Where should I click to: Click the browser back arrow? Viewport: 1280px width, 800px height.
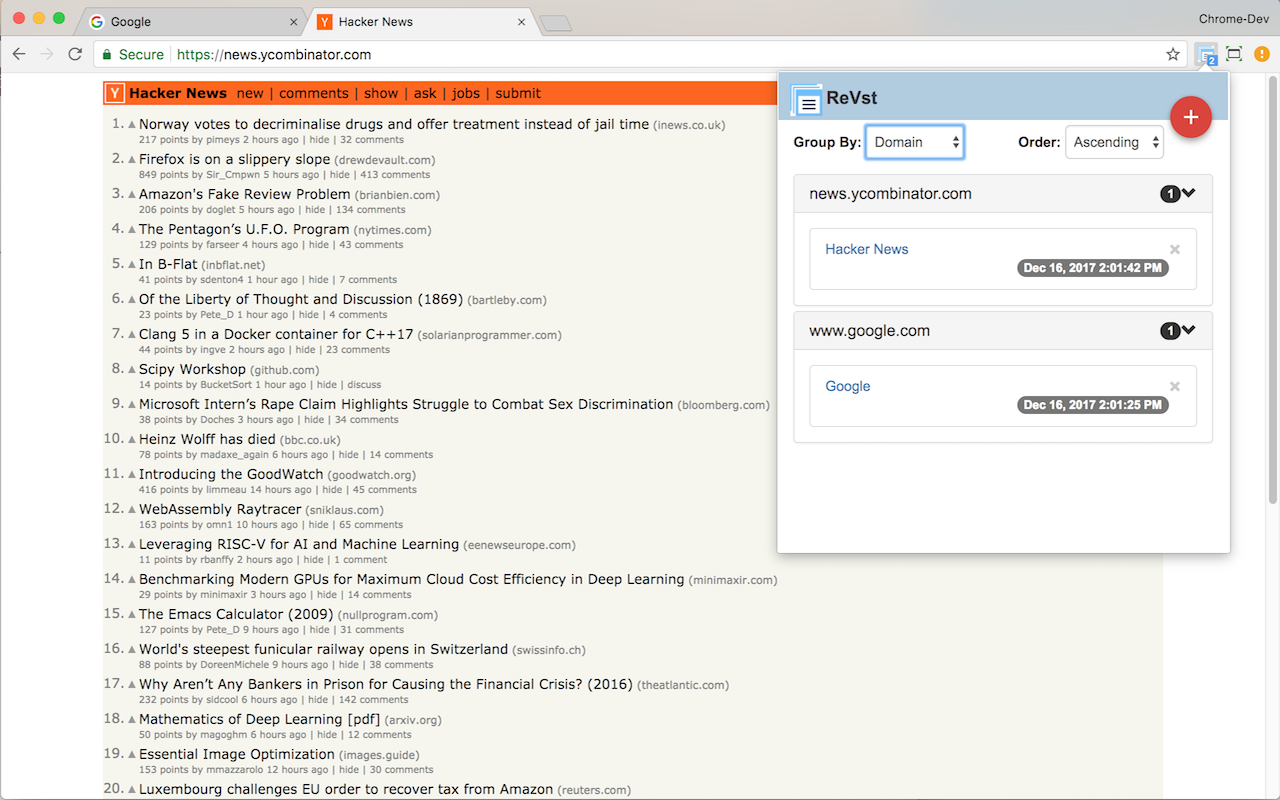(19, 54)
